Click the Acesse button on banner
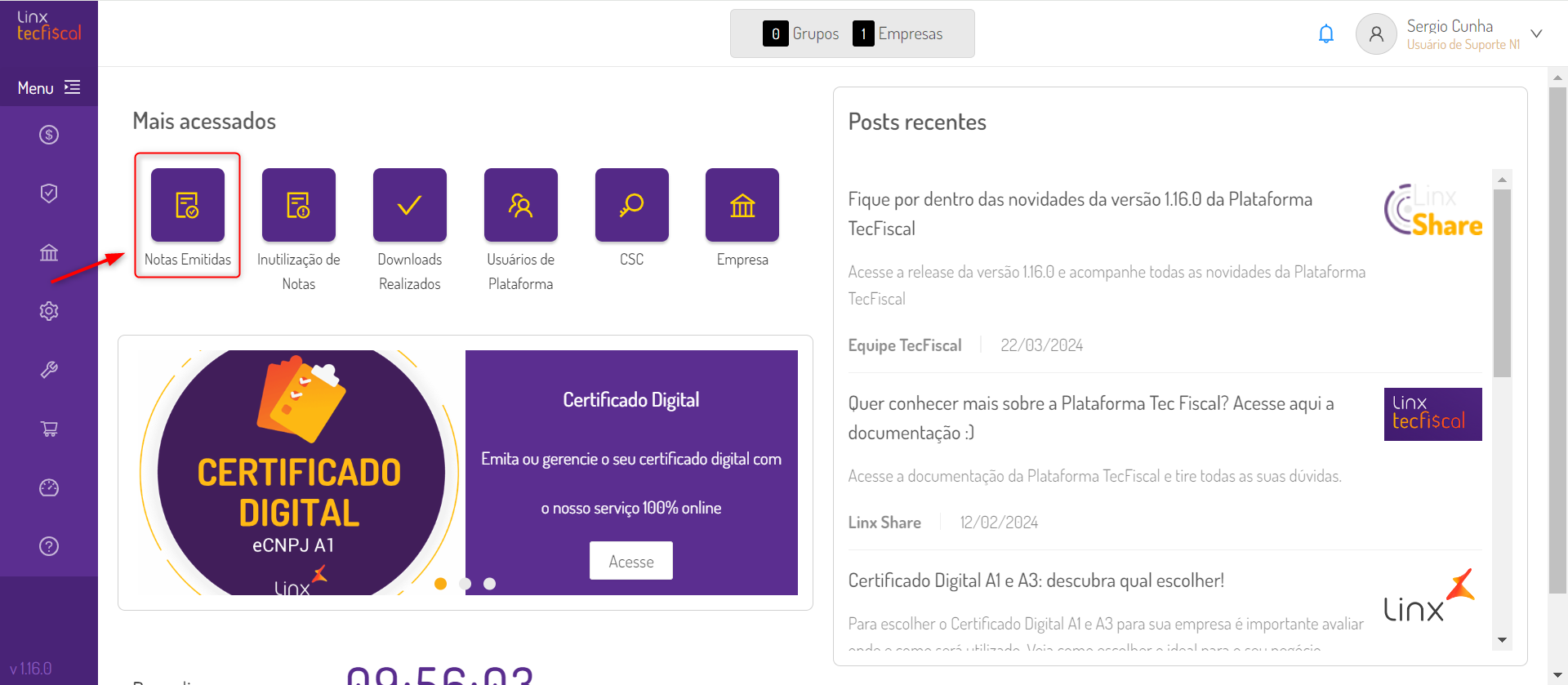 click(x=631, y=561)
